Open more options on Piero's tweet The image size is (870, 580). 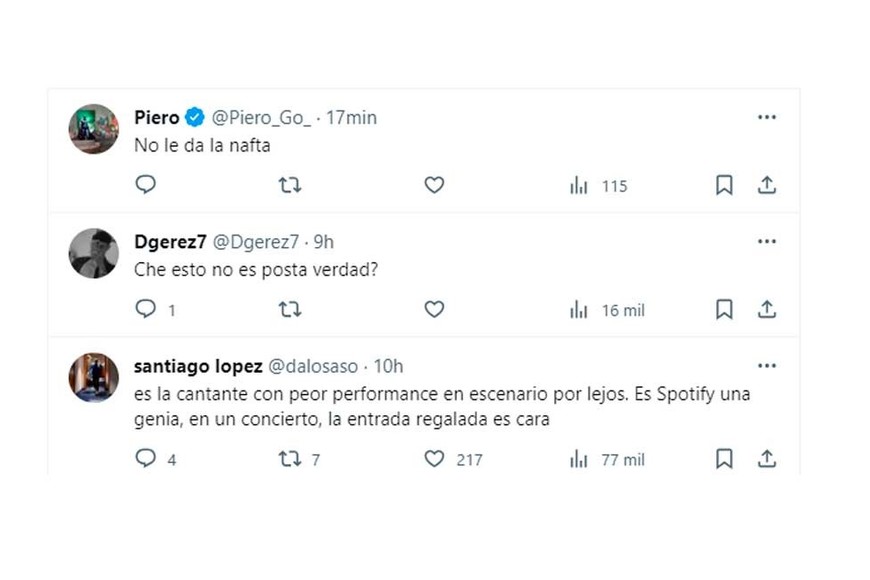pyautogui.click(x=767, y=117)
